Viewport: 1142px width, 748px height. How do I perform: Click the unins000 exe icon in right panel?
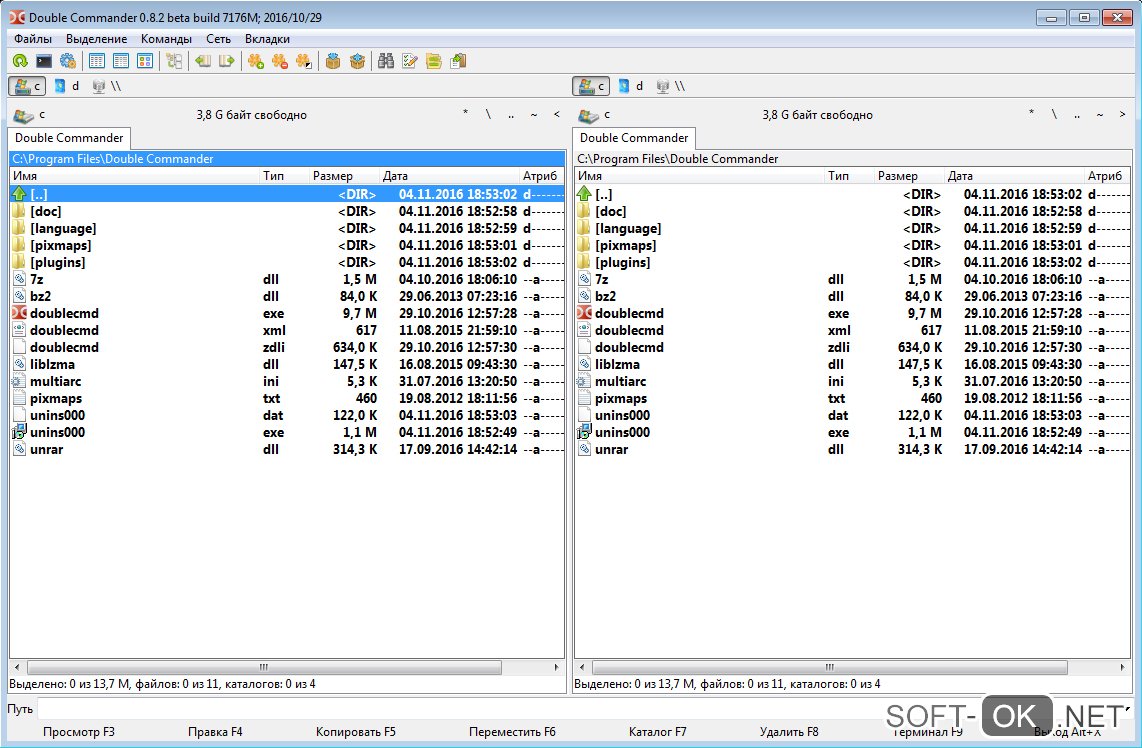coord(584,433)
